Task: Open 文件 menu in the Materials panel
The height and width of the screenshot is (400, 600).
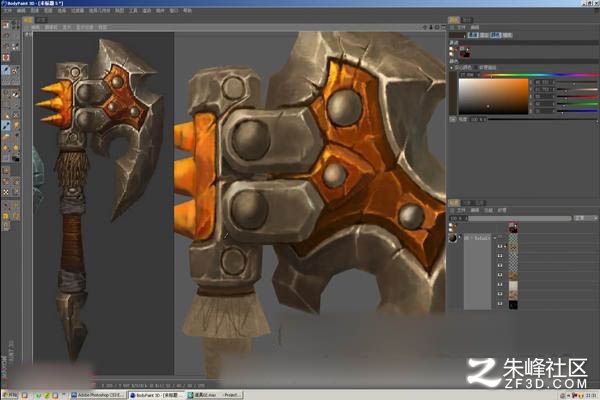Action: click(461, 211)
